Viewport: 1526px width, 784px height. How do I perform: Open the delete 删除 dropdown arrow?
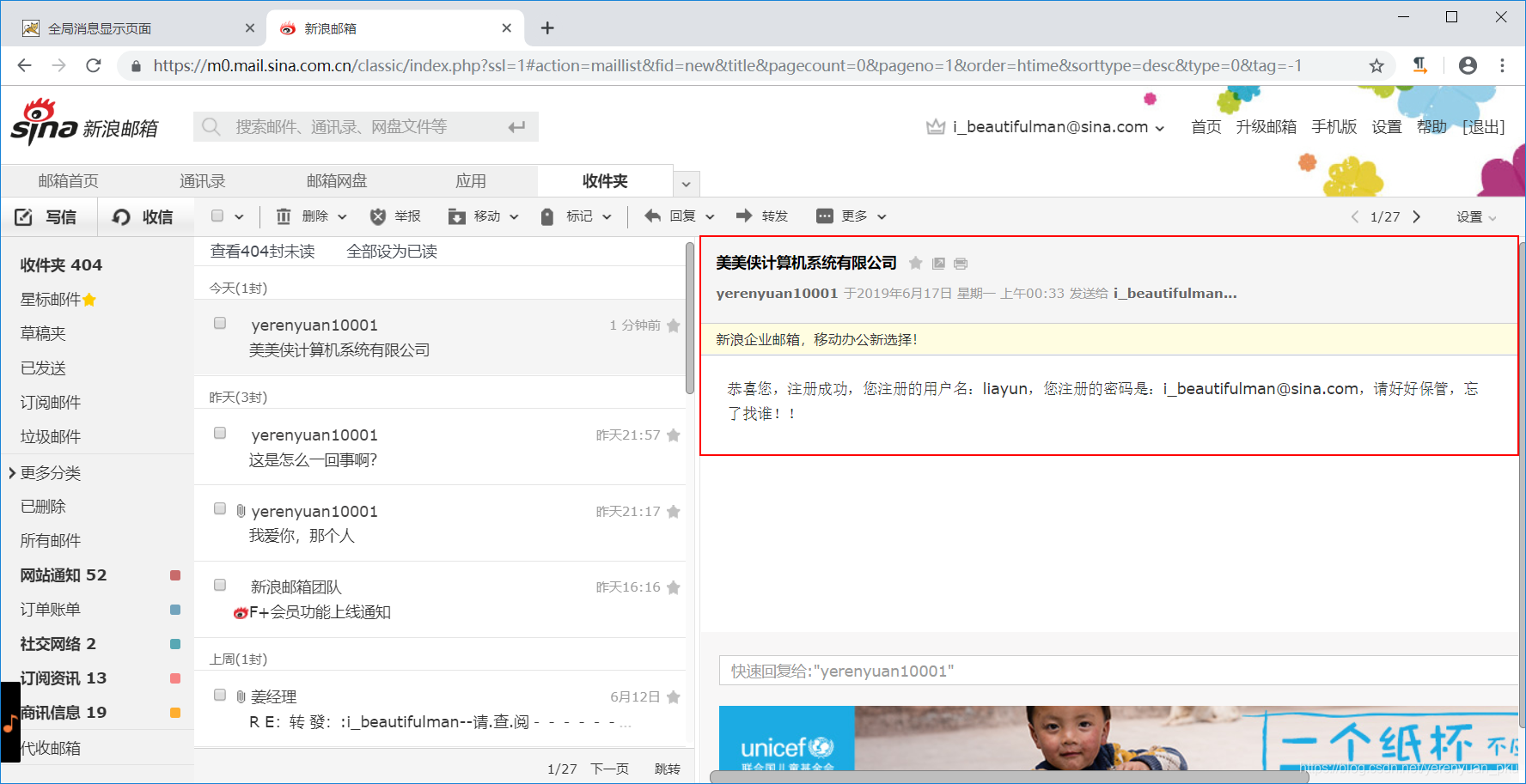click(342, 217)
